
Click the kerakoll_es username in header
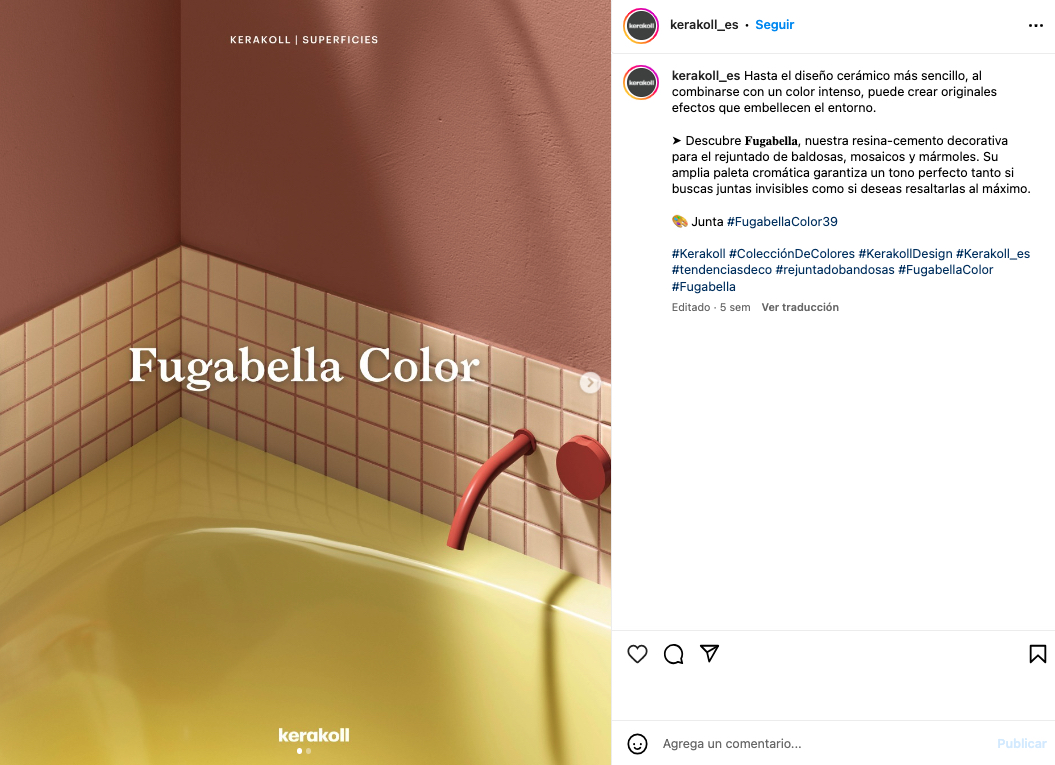coord(704,25)
